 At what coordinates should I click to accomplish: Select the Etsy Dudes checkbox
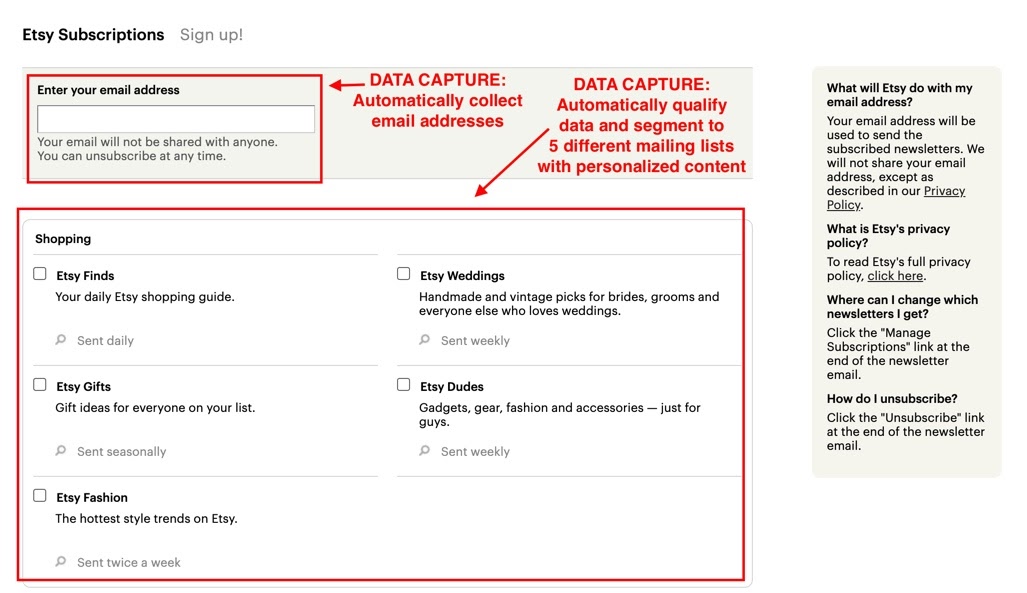click(404, 385)
